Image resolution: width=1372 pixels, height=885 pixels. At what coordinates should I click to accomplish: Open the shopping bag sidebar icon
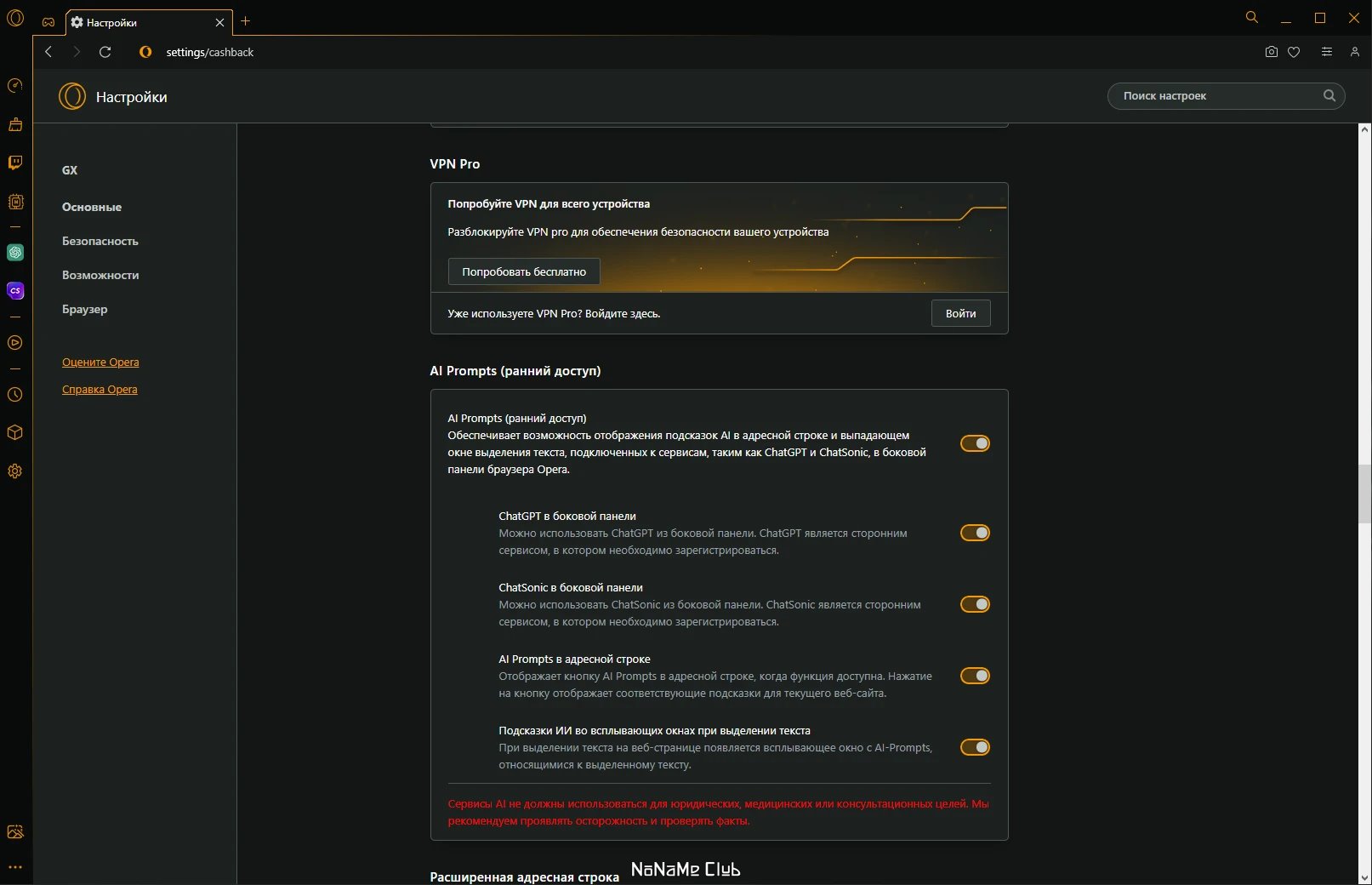[x=15, y=124]
